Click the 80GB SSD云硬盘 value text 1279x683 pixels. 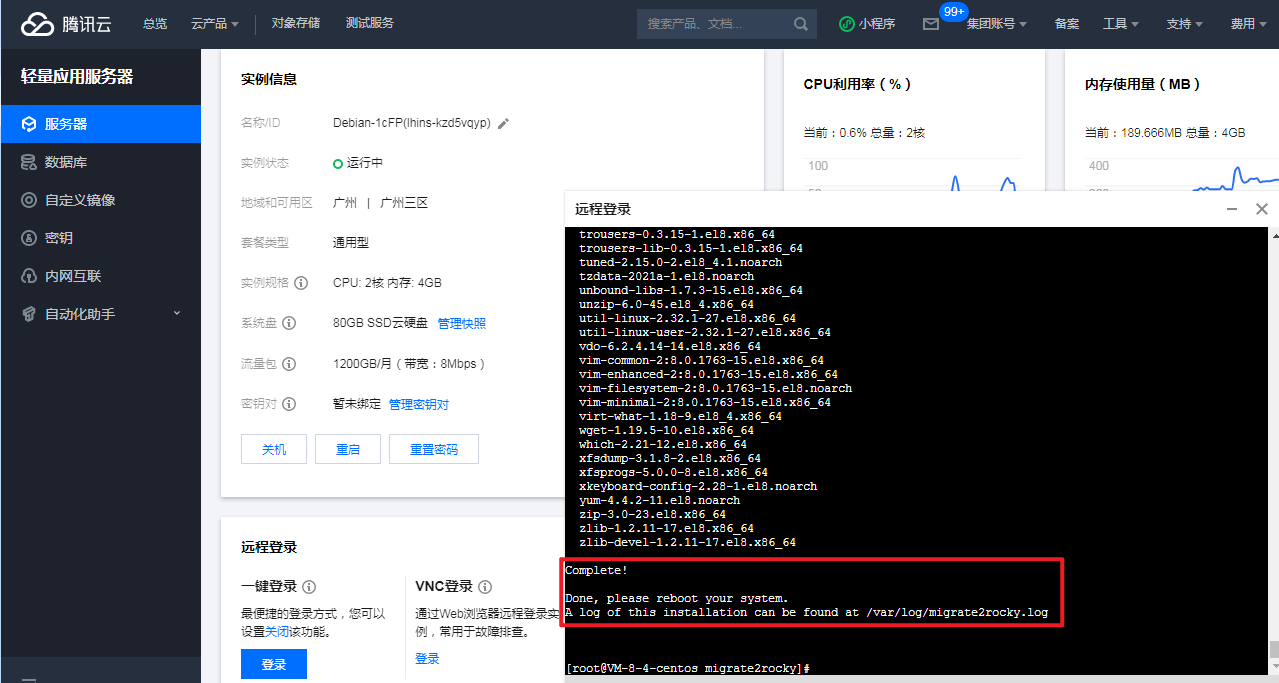tap(380, 323)
